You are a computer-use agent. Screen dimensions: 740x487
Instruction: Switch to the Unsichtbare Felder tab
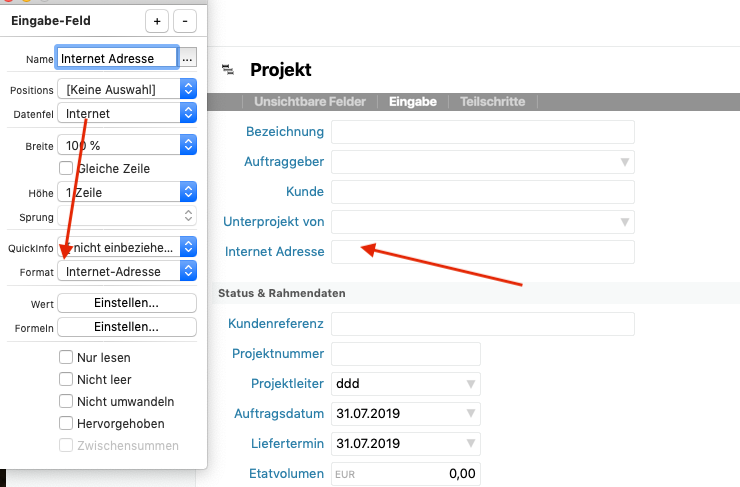(x=310, y=102)
